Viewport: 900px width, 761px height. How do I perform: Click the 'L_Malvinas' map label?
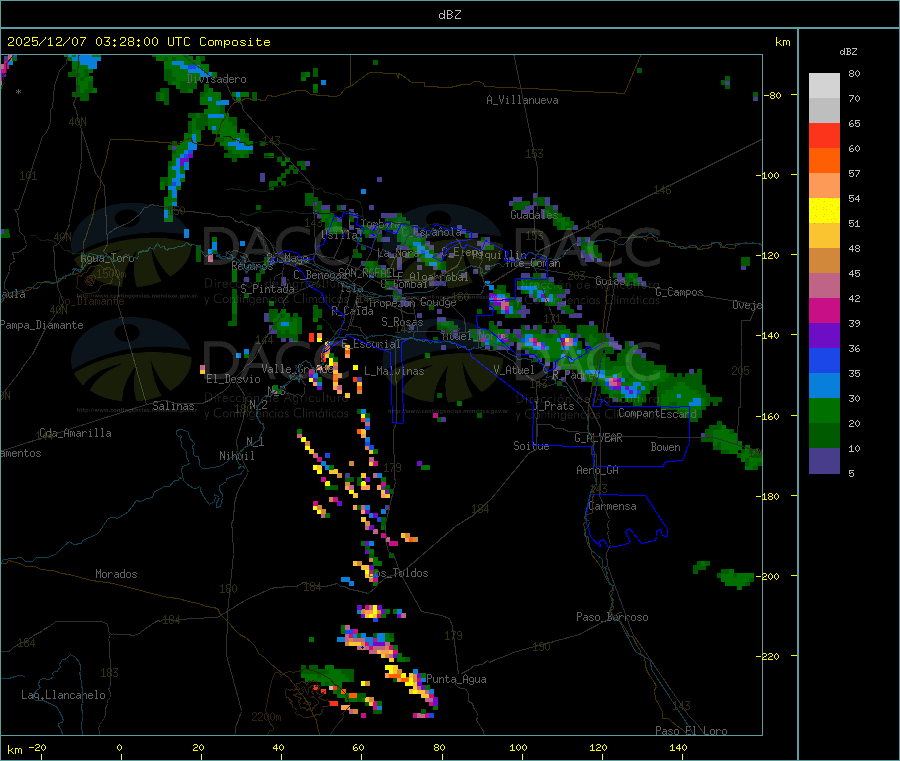[394, 371]
